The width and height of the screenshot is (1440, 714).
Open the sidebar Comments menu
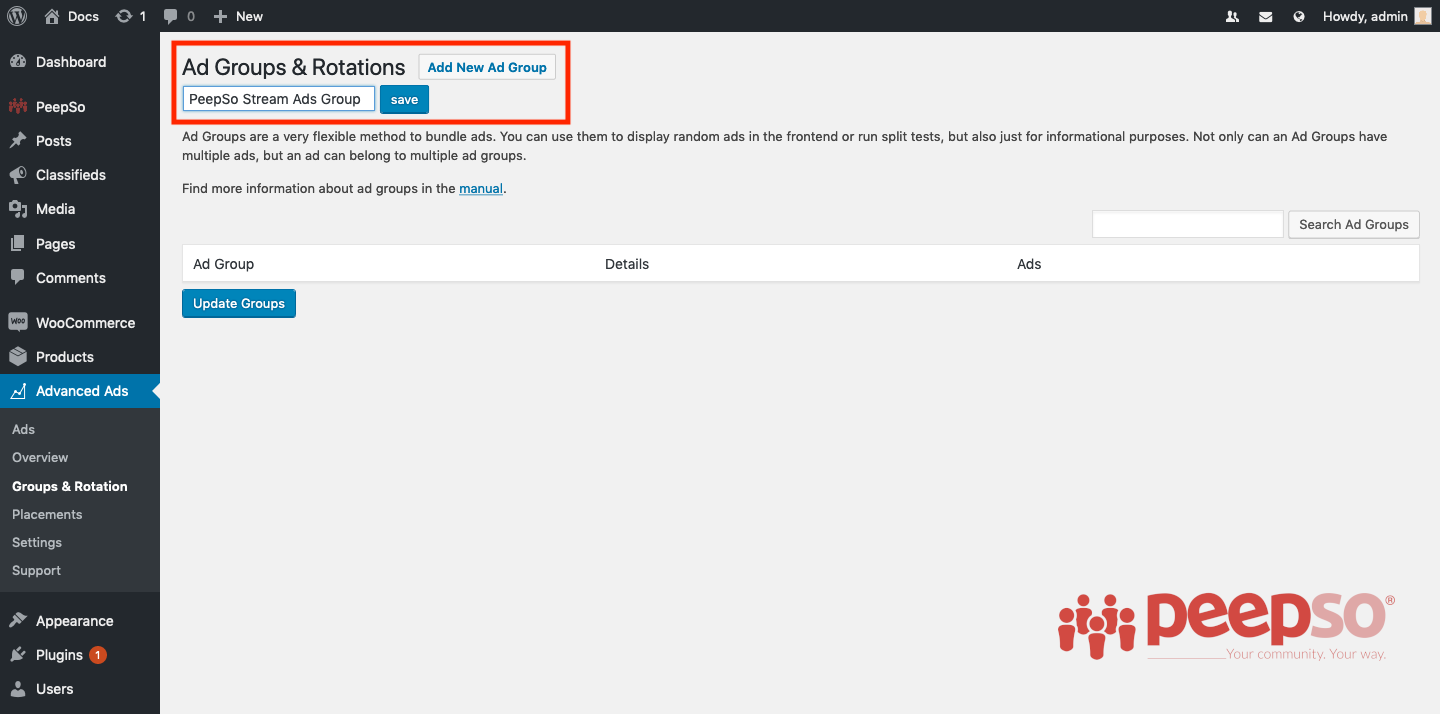(x=80, y=278)
